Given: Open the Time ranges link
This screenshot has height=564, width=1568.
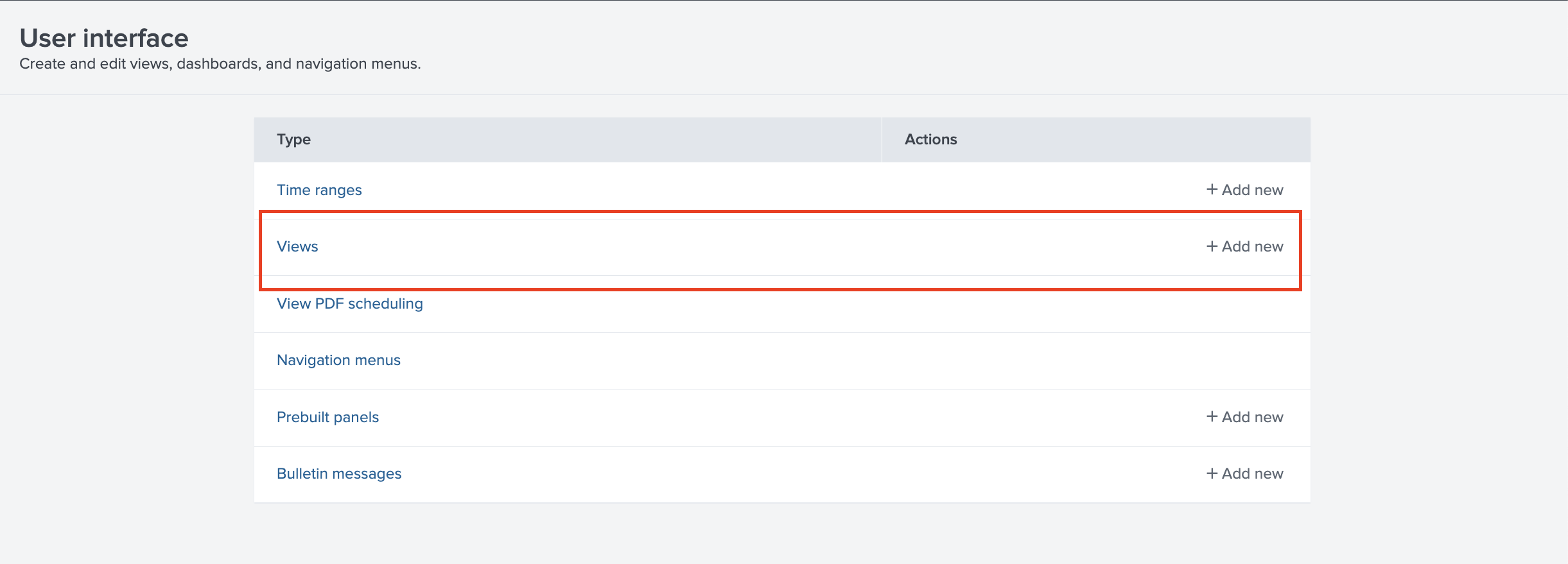Looking at the screenshot, I should [x=319, y=190].
